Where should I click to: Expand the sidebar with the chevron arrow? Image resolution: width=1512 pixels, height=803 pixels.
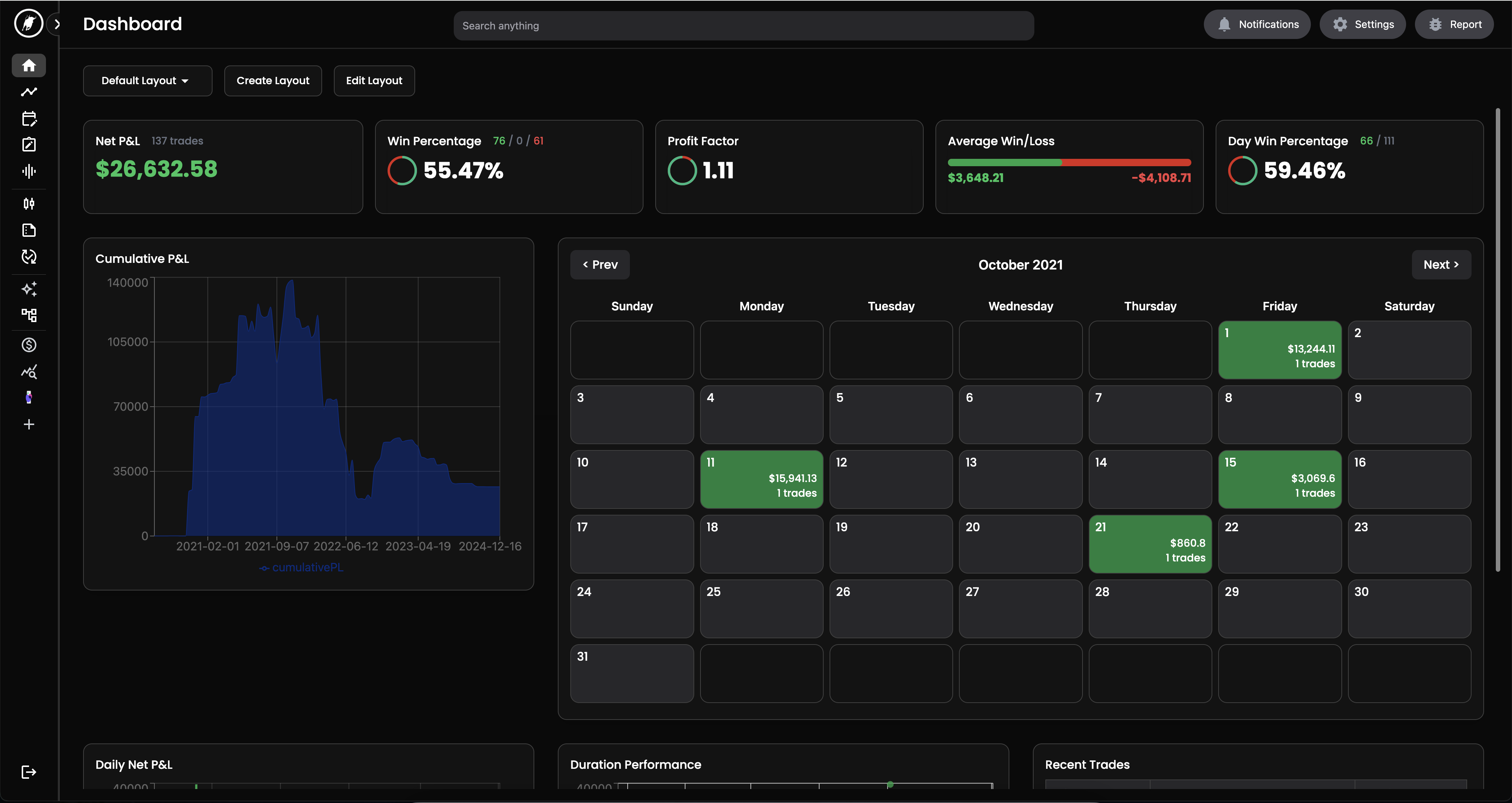pyautogui.click(x=57, y=24)
